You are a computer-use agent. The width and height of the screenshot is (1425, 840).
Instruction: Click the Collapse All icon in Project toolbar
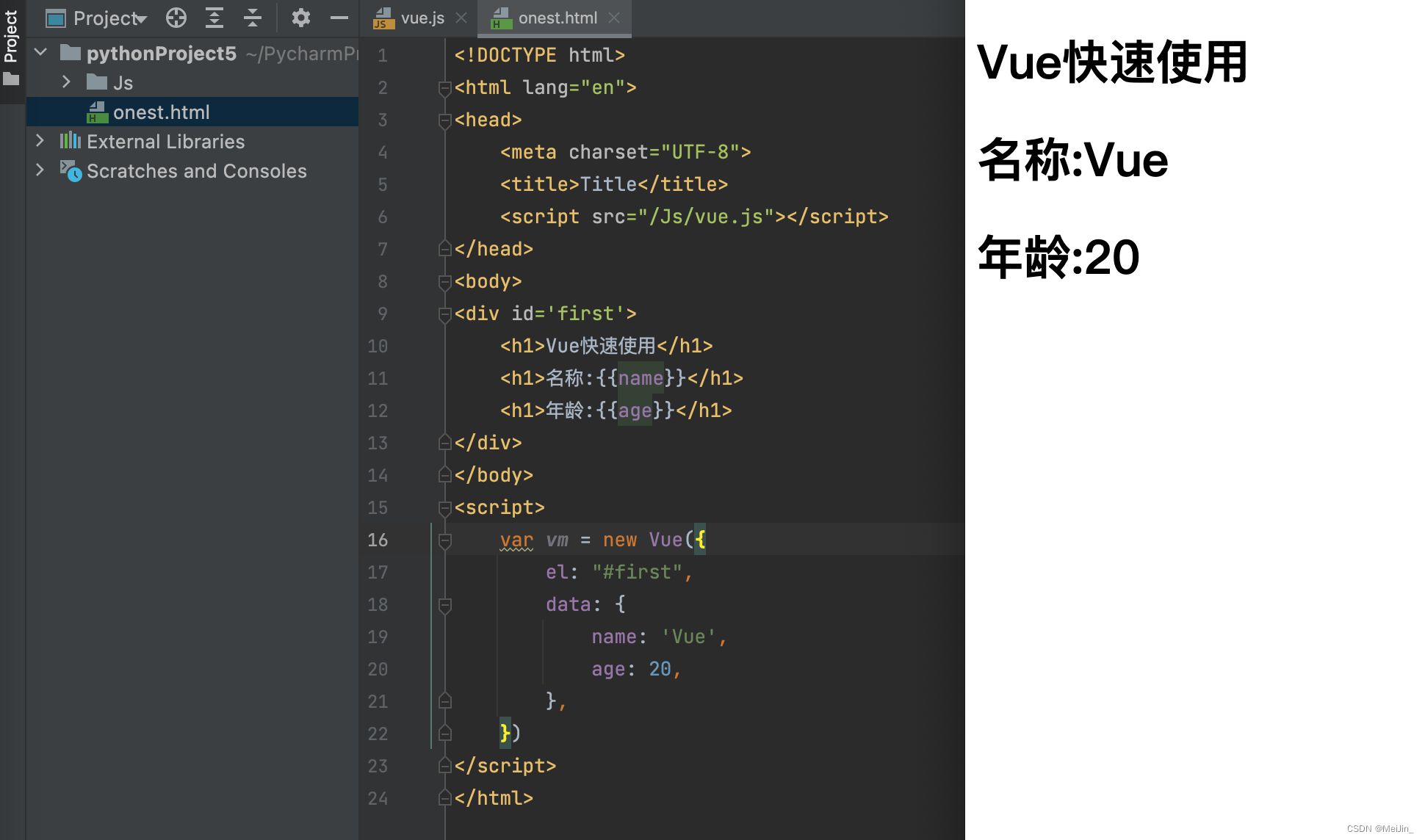(253, 18)
